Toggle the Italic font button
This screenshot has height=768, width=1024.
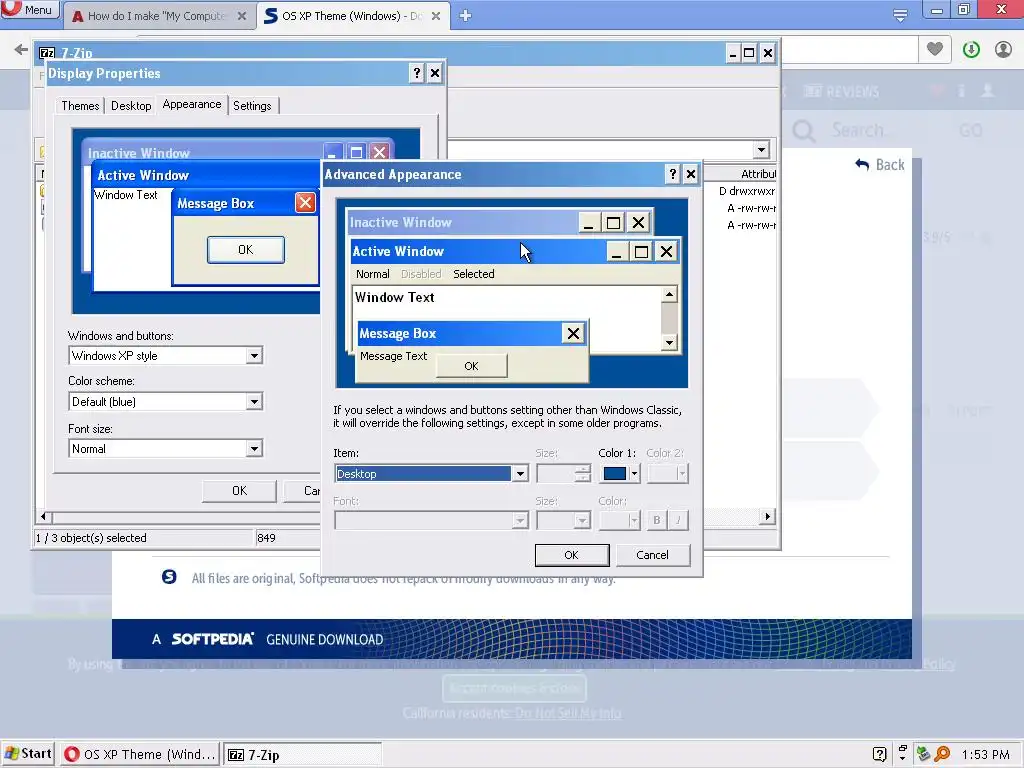(678, 520)
